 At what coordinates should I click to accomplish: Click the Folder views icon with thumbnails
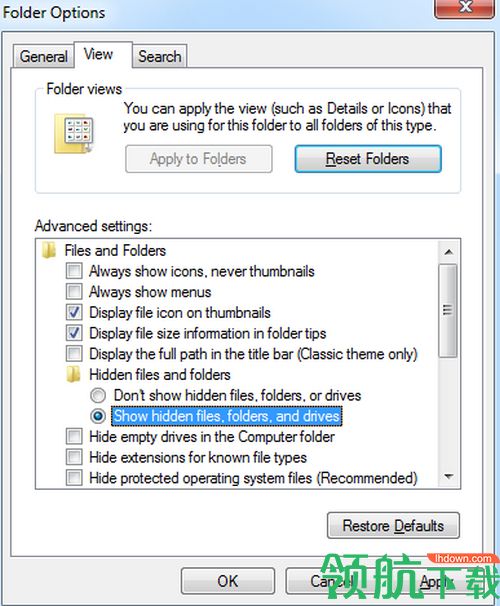[x=74, y=133]
